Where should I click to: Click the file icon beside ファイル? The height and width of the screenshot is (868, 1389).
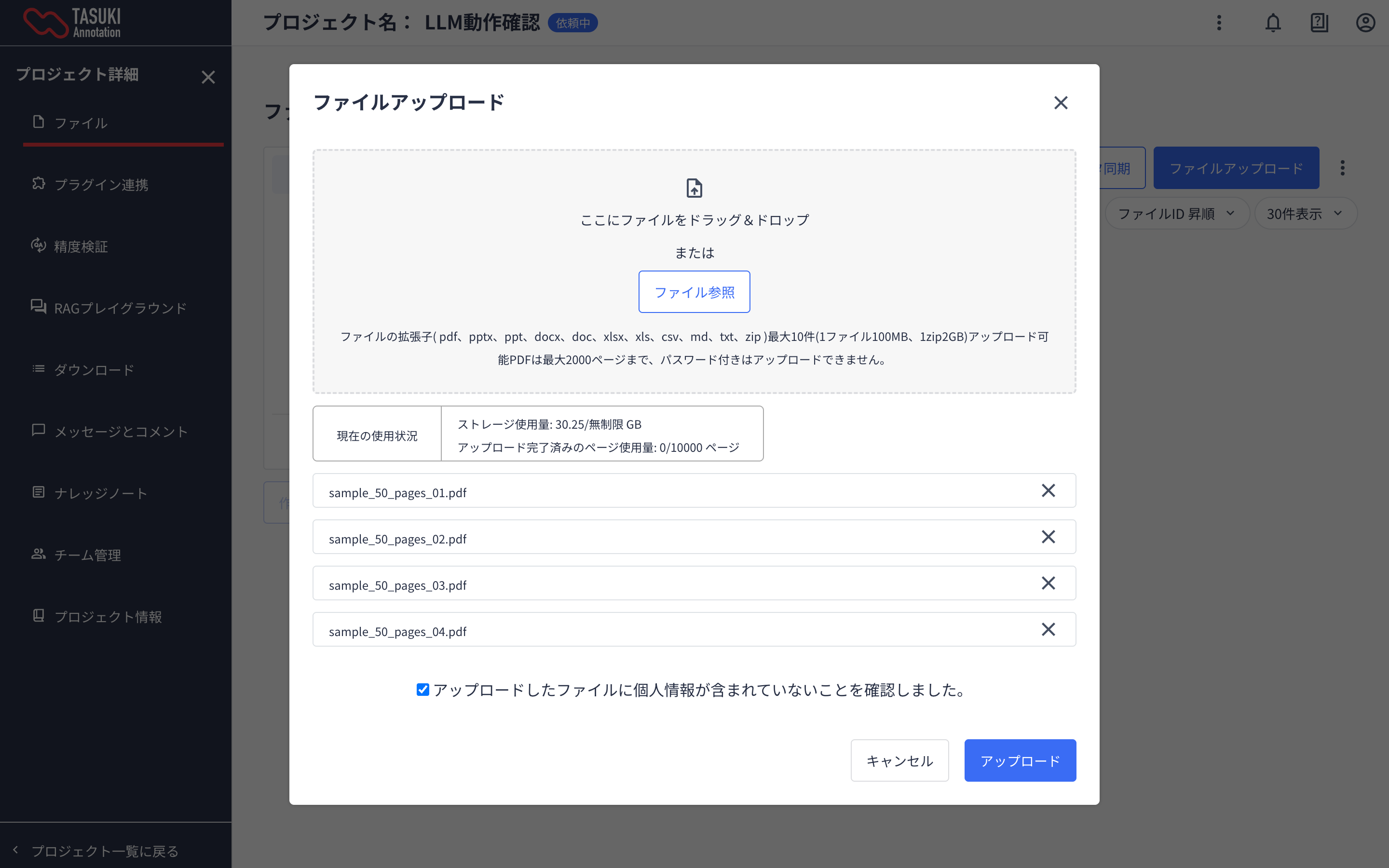39,122
